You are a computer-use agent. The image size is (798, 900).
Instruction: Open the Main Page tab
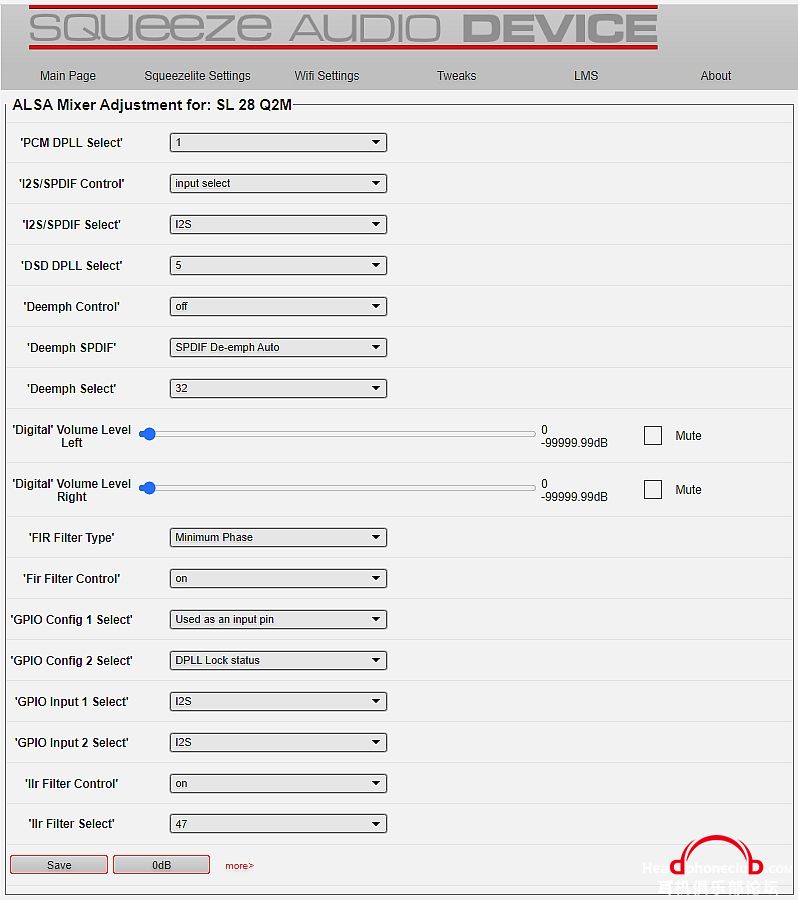68,76
